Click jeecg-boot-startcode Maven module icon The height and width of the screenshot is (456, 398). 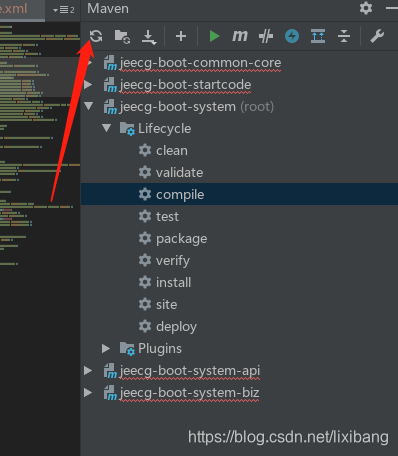(x=110, y=85)
